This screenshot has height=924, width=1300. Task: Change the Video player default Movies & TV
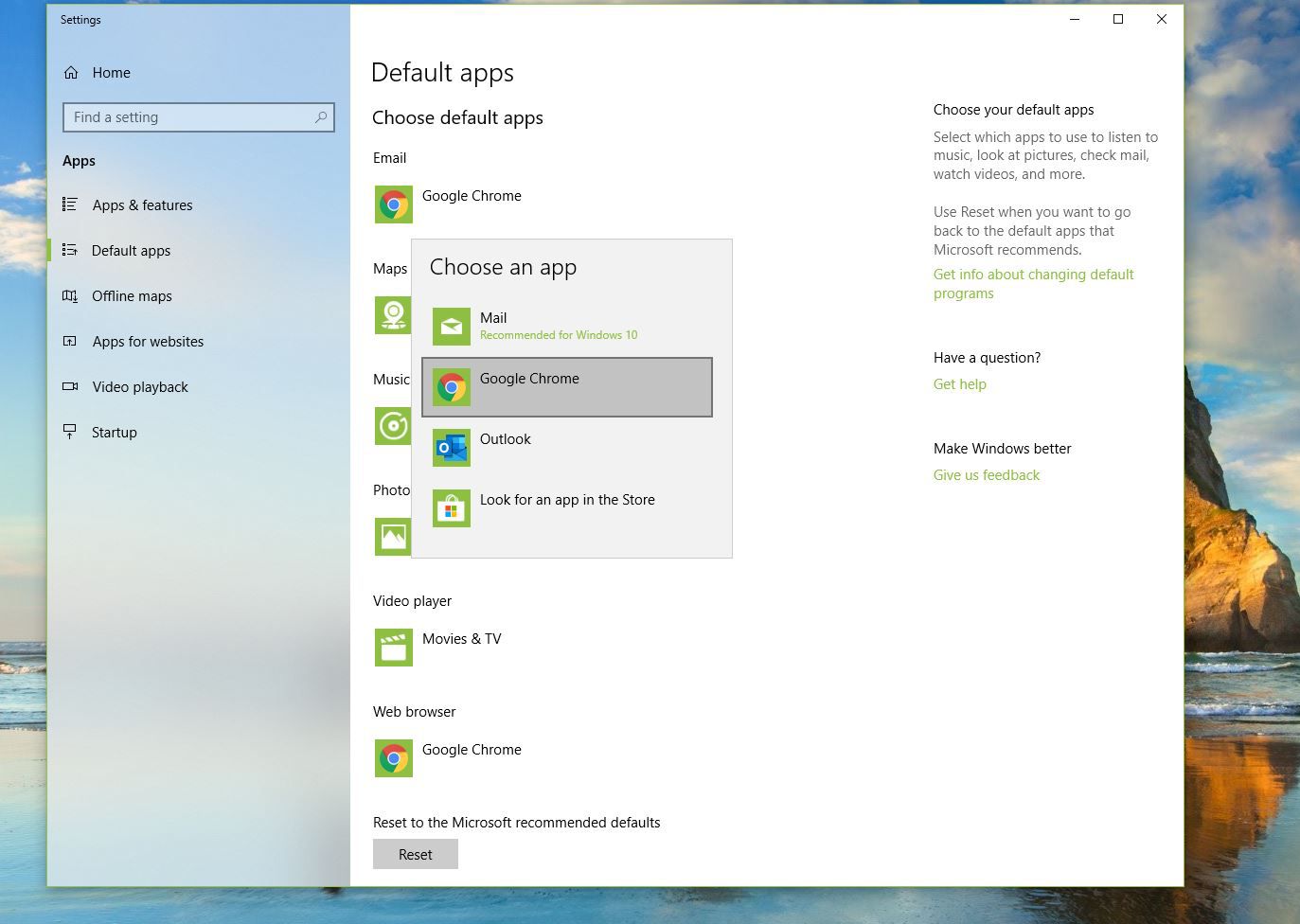click(438, 648)
